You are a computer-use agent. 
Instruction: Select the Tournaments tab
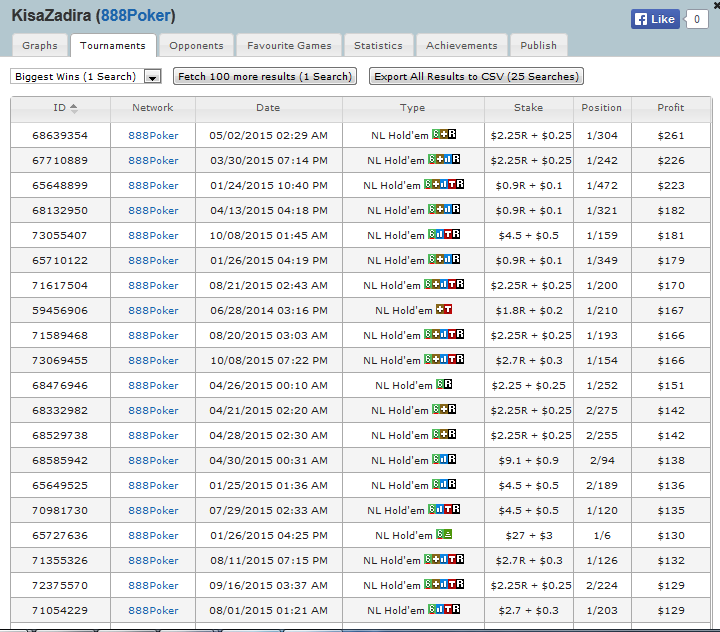coord(113,45)
